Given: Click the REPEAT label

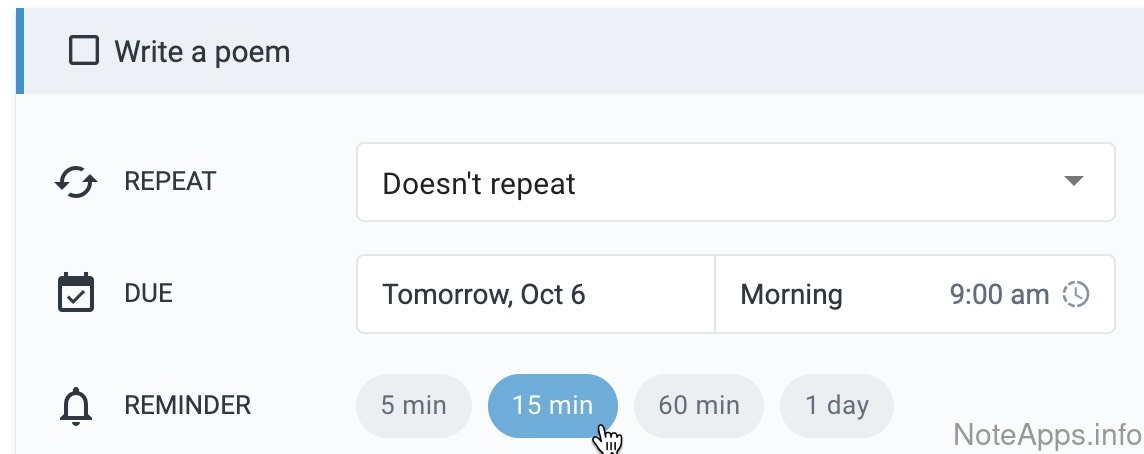Looking at the screenshot, I should [x=170, y=182].
